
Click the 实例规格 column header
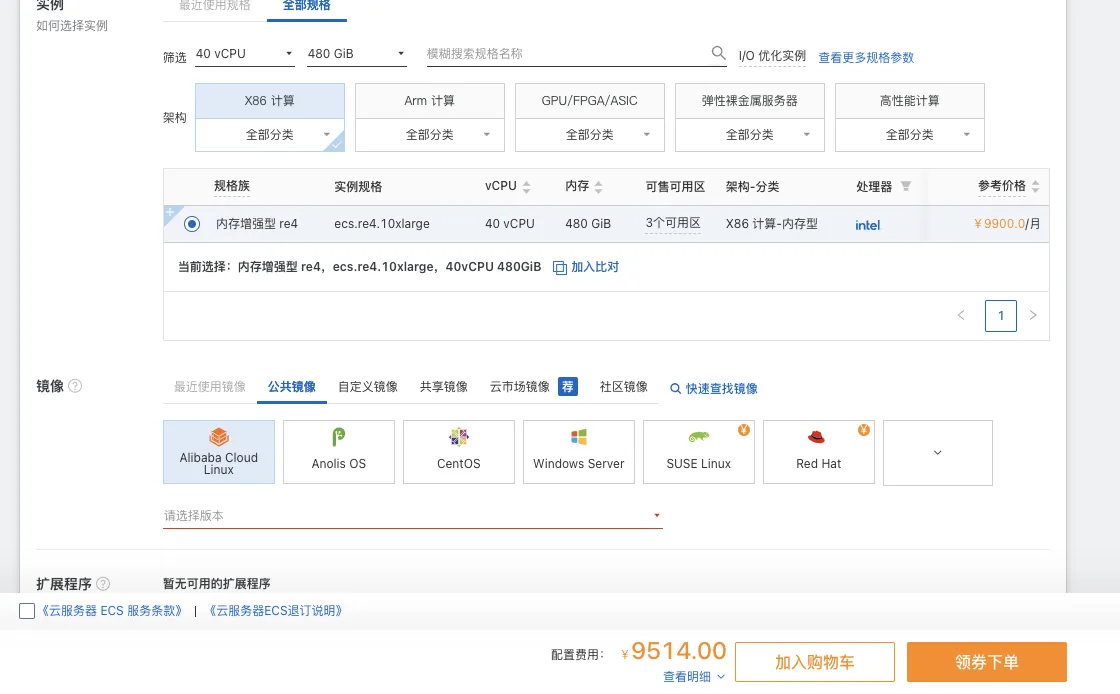pos(358,187)
